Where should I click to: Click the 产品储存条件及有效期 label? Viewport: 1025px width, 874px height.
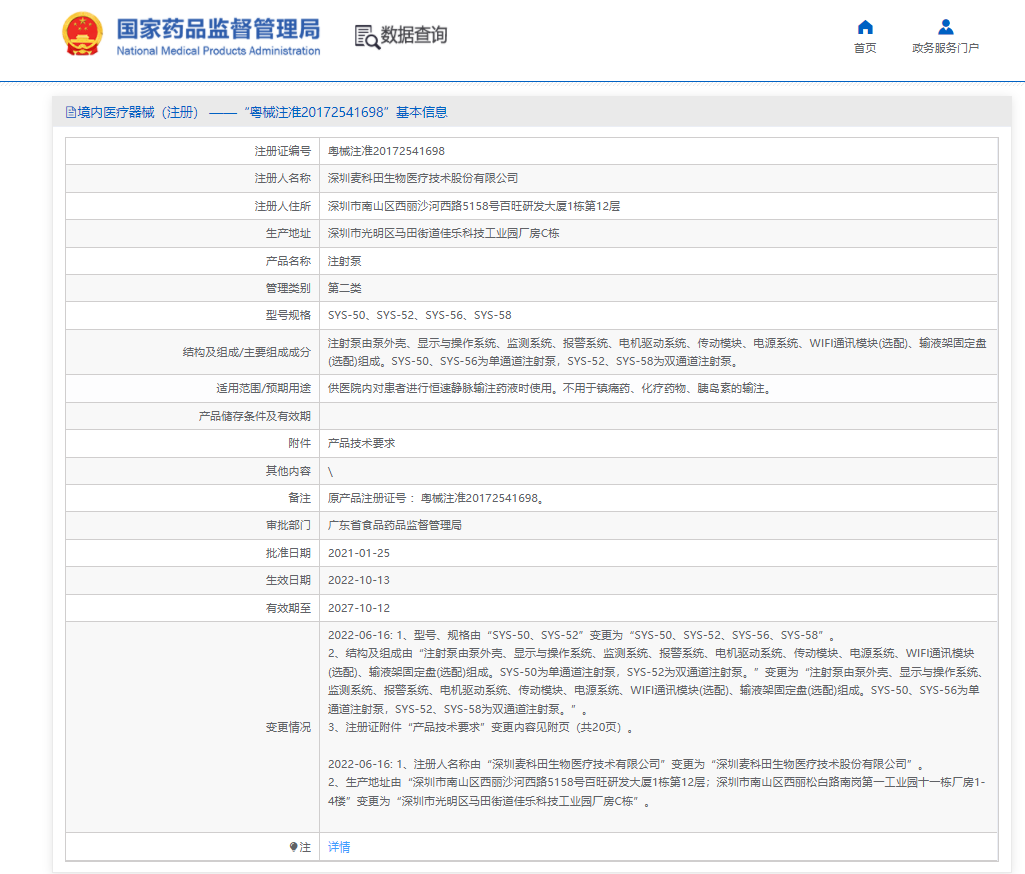pos(254,416)
